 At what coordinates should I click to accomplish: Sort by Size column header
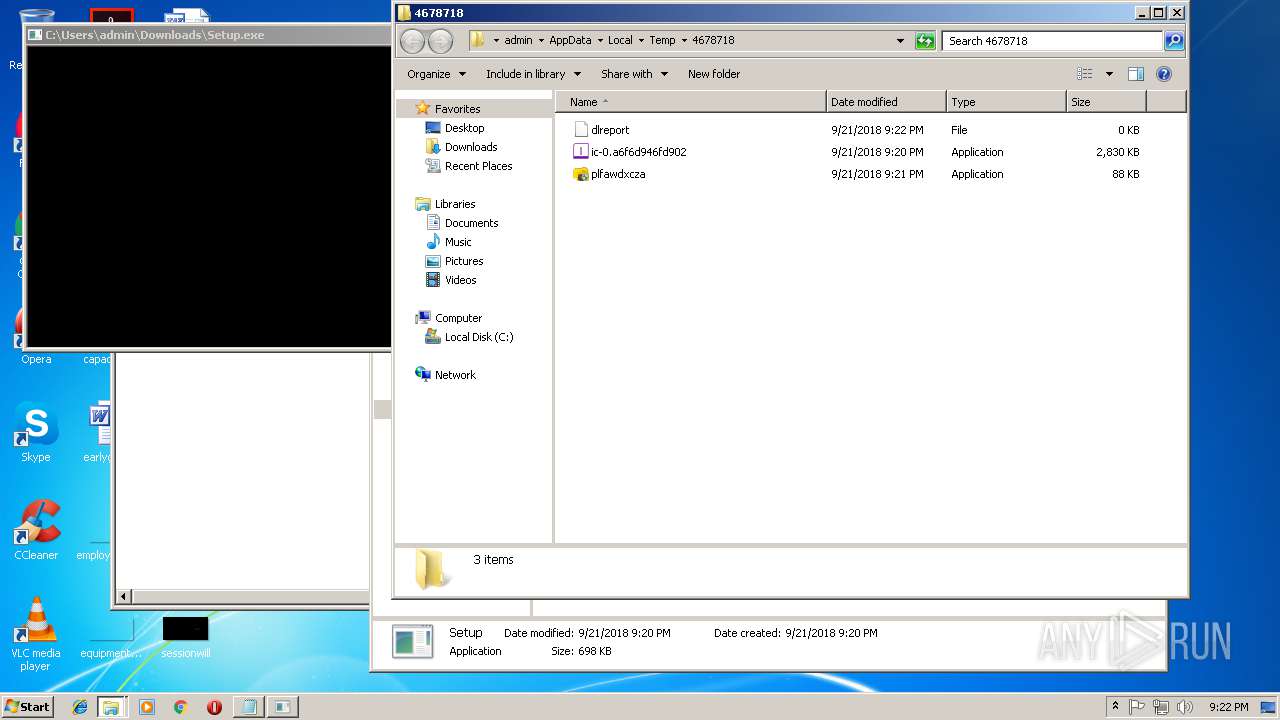pyautogui.click(x=1106, y=102)
